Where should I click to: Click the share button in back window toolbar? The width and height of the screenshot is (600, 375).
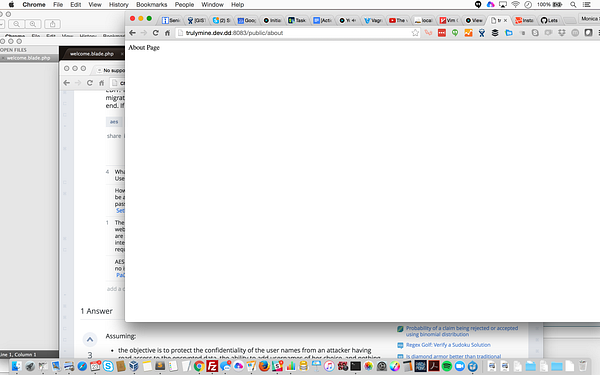[x=52, y=24]
